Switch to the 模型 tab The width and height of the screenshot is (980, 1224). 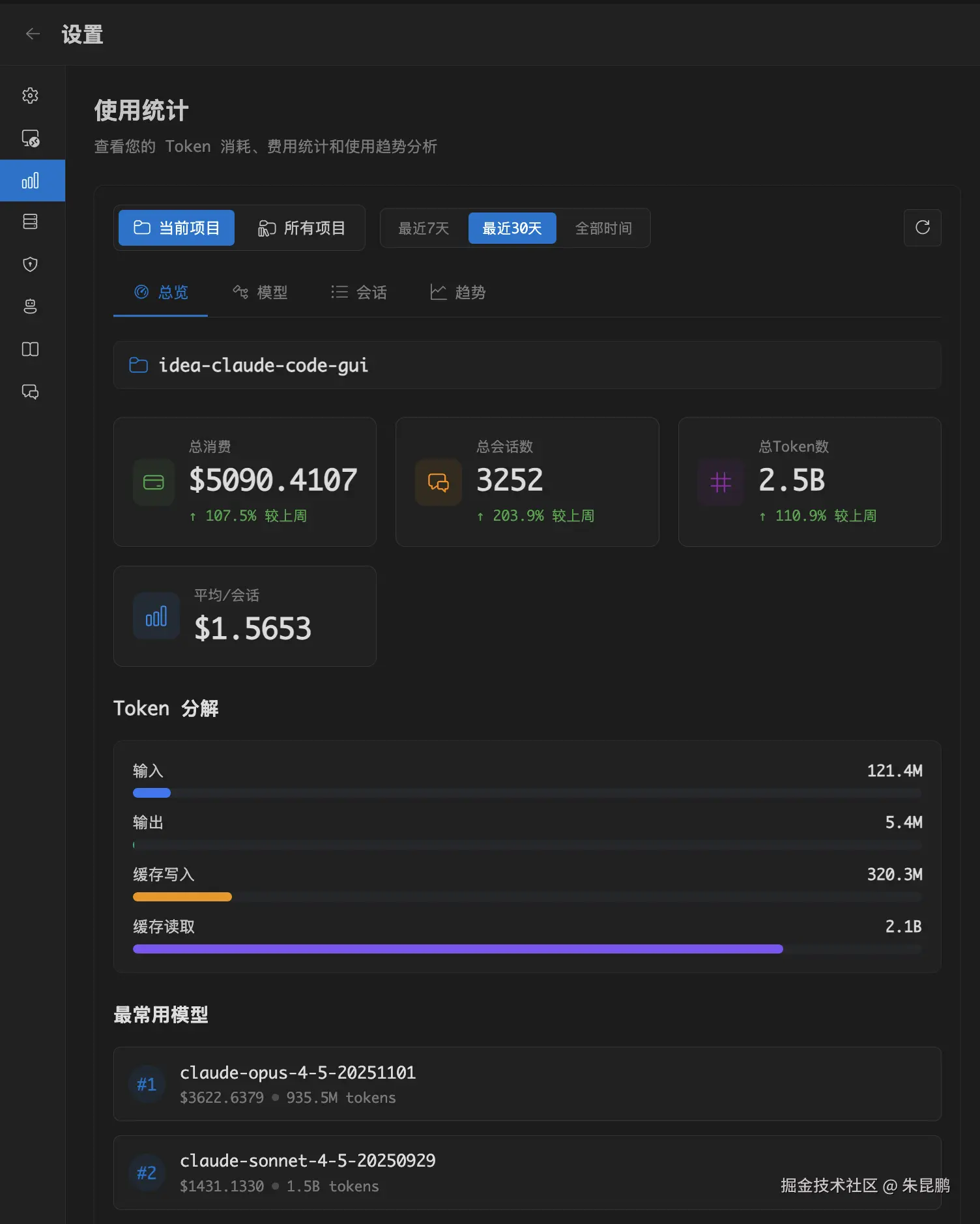[260, 293]
